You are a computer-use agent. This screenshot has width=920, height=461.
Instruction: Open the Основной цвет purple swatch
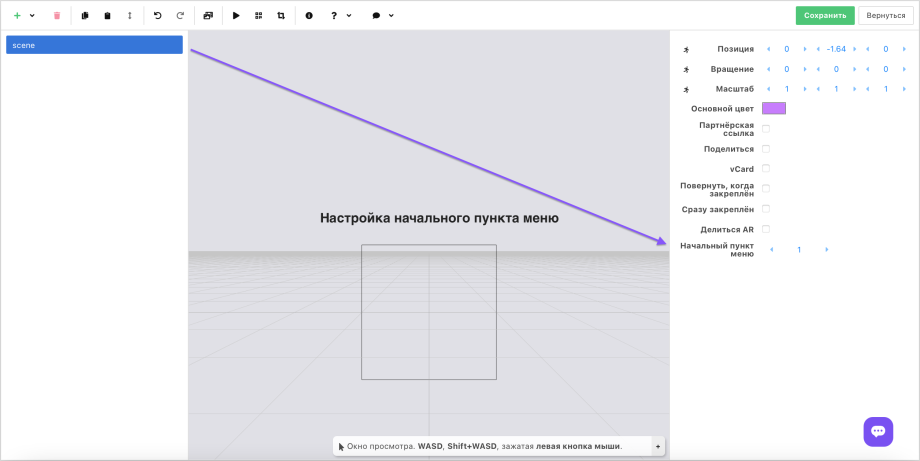click(x=774, y=108)
